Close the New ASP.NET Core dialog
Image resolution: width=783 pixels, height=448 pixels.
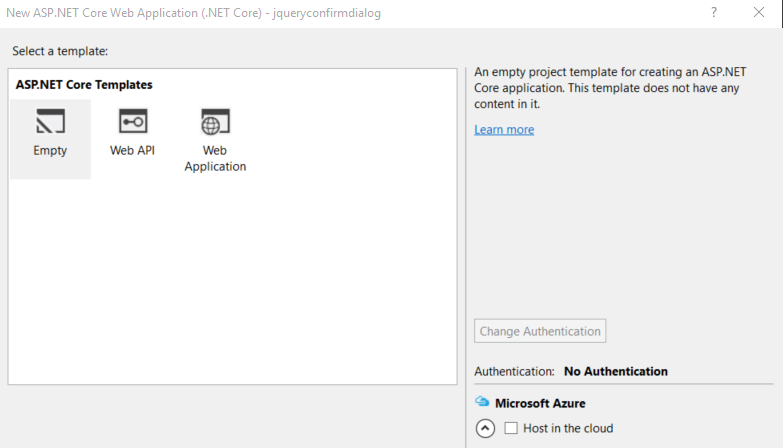[x=759, y=12]
